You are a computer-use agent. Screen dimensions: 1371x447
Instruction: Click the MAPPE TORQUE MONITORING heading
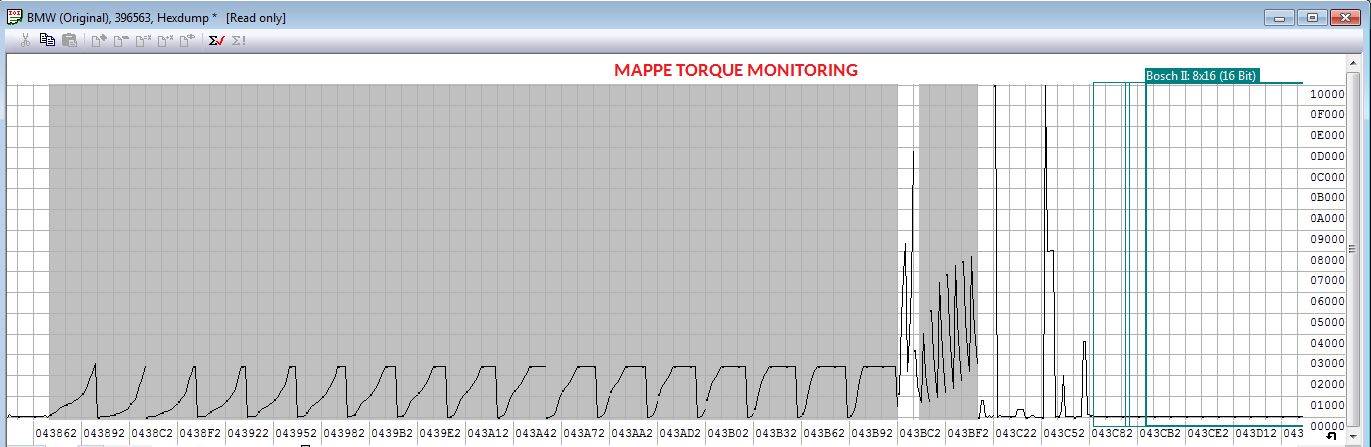(x=735, y=70)
